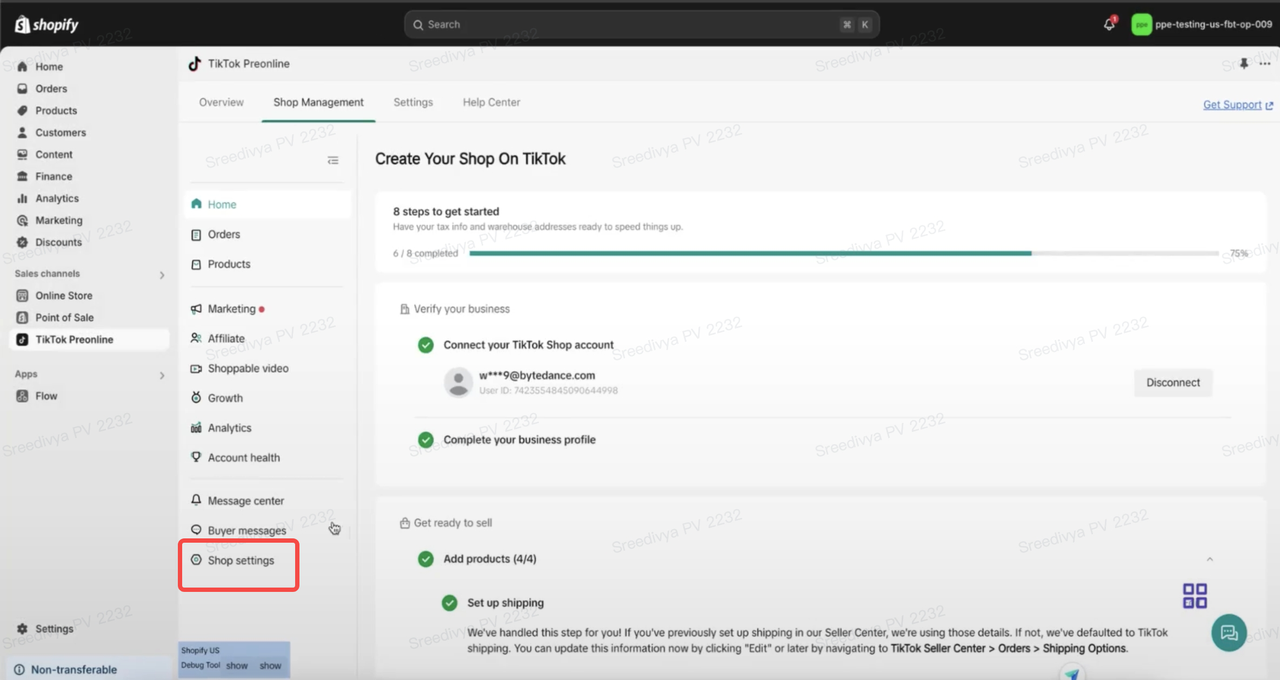Click the Set up shipping checkmark

click(450, 603)
